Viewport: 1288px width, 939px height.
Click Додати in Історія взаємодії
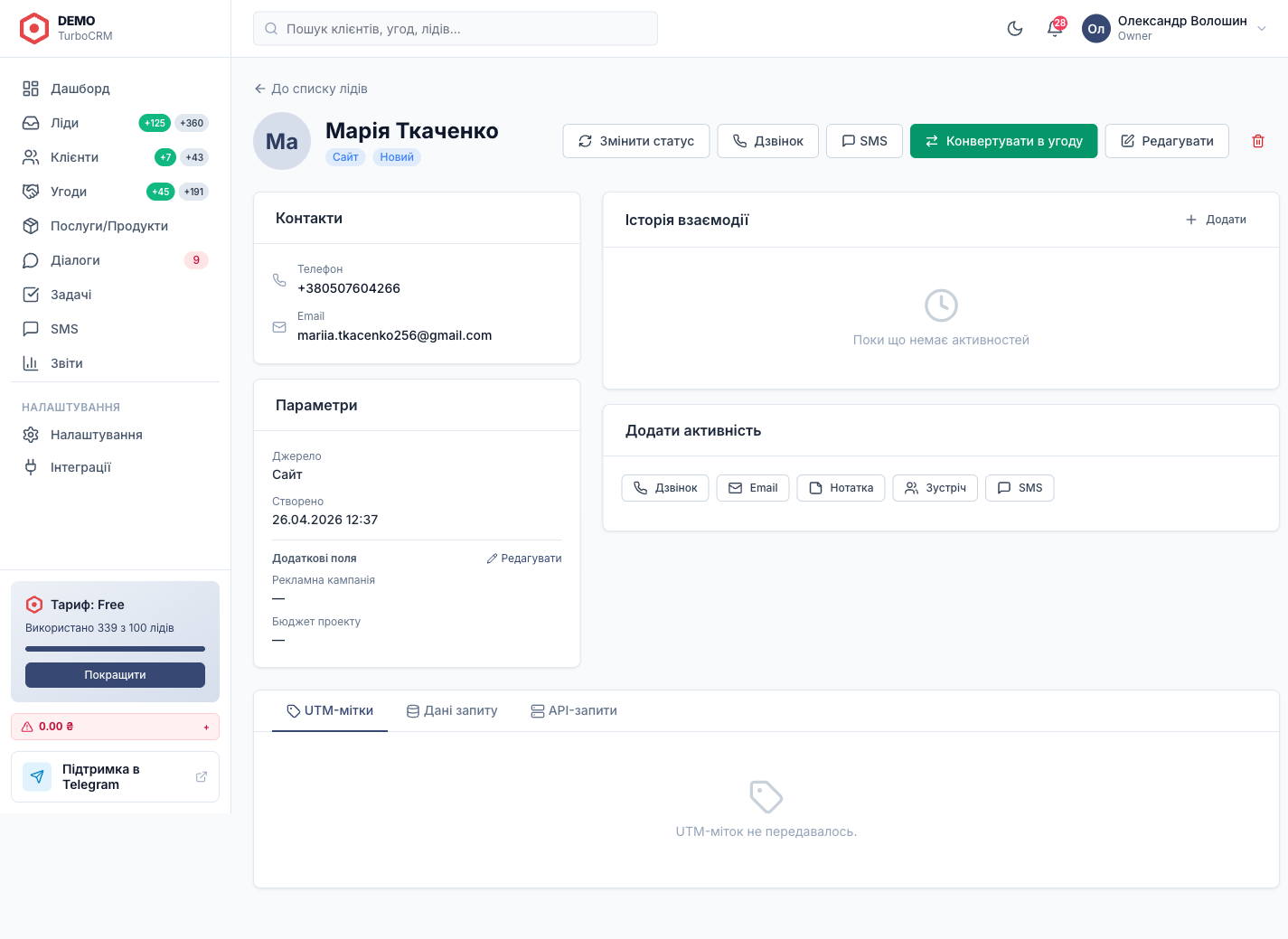click(1216, 220)
